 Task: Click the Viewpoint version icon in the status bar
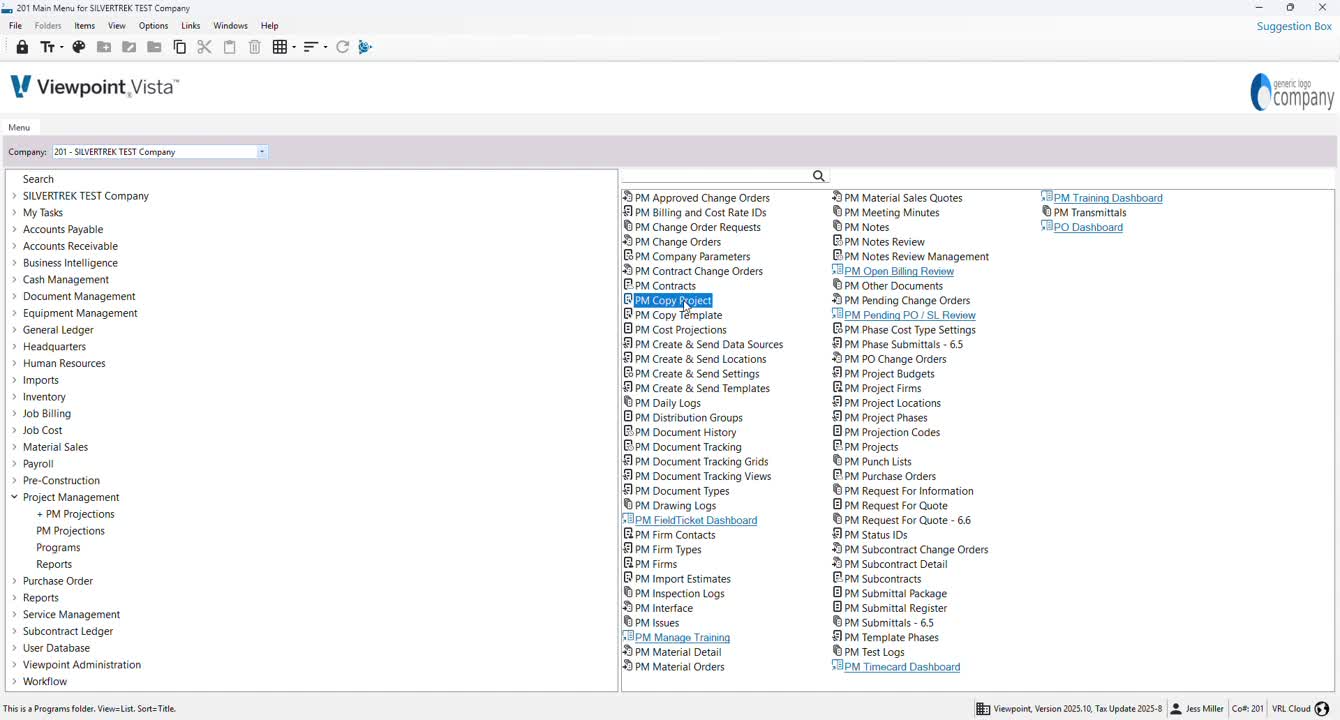(x=983, y=709)
